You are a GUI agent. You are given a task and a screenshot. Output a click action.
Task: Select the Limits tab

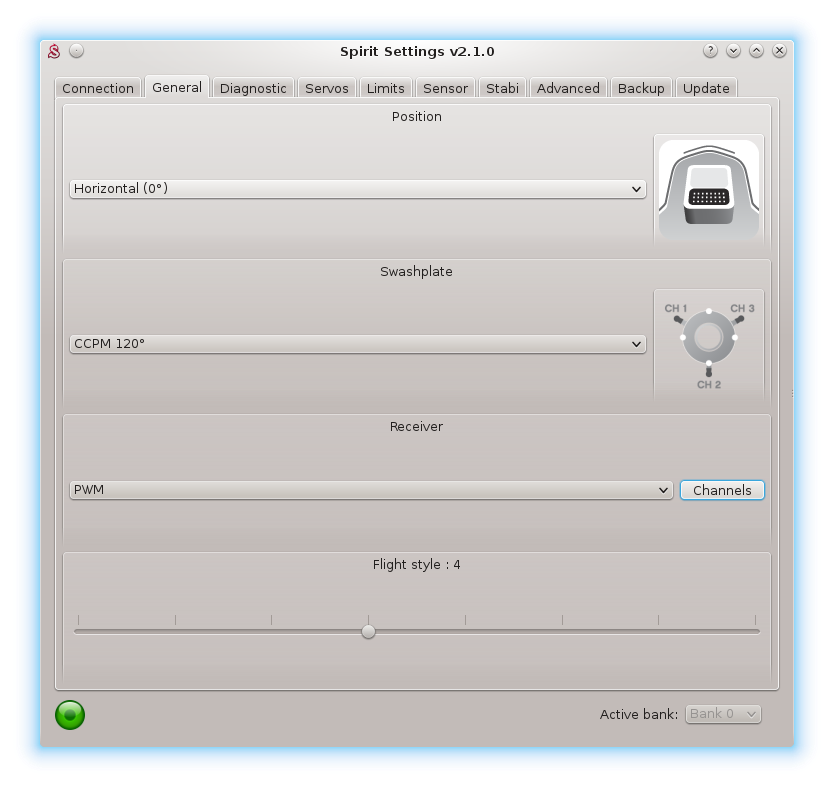click(x=386, y=88)
